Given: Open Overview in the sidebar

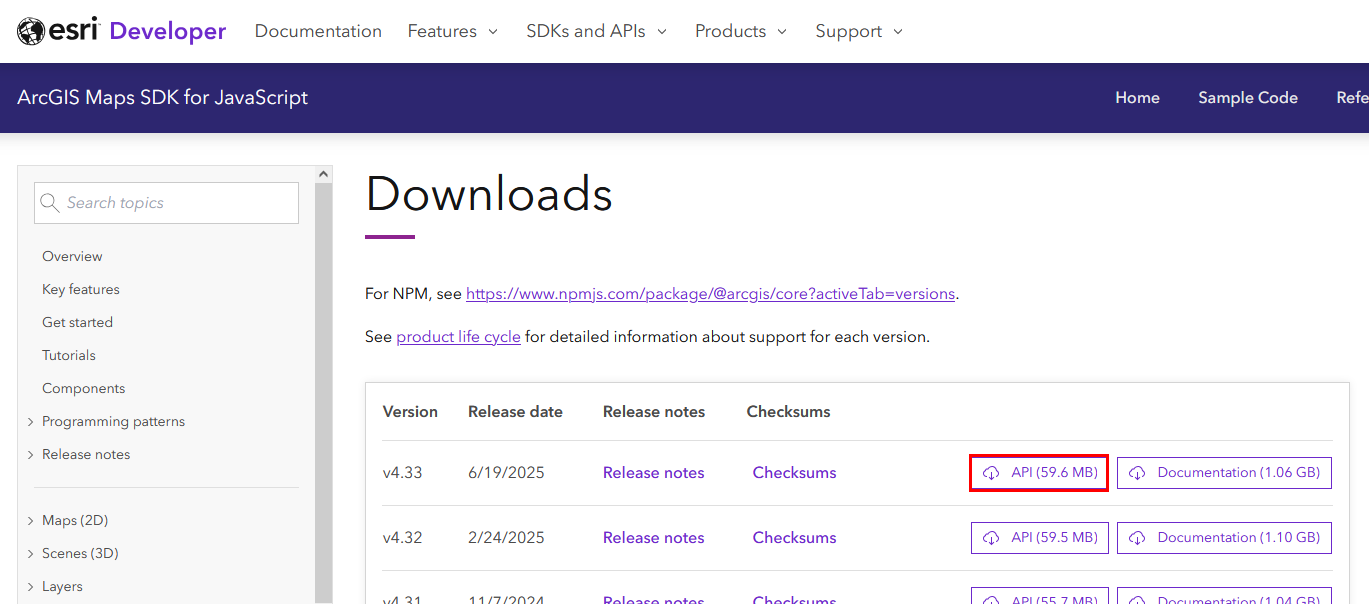Looking at the screenshot, I should coord(72,256).
